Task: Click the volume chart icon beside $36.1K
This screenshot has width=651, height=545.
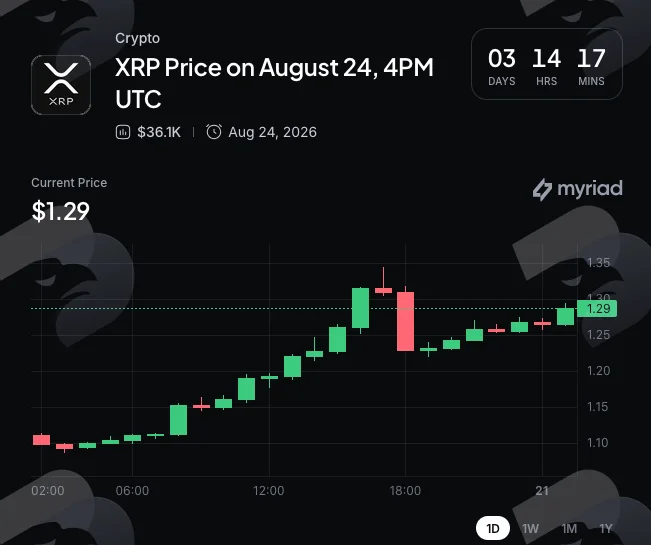Action: [123, 132]
